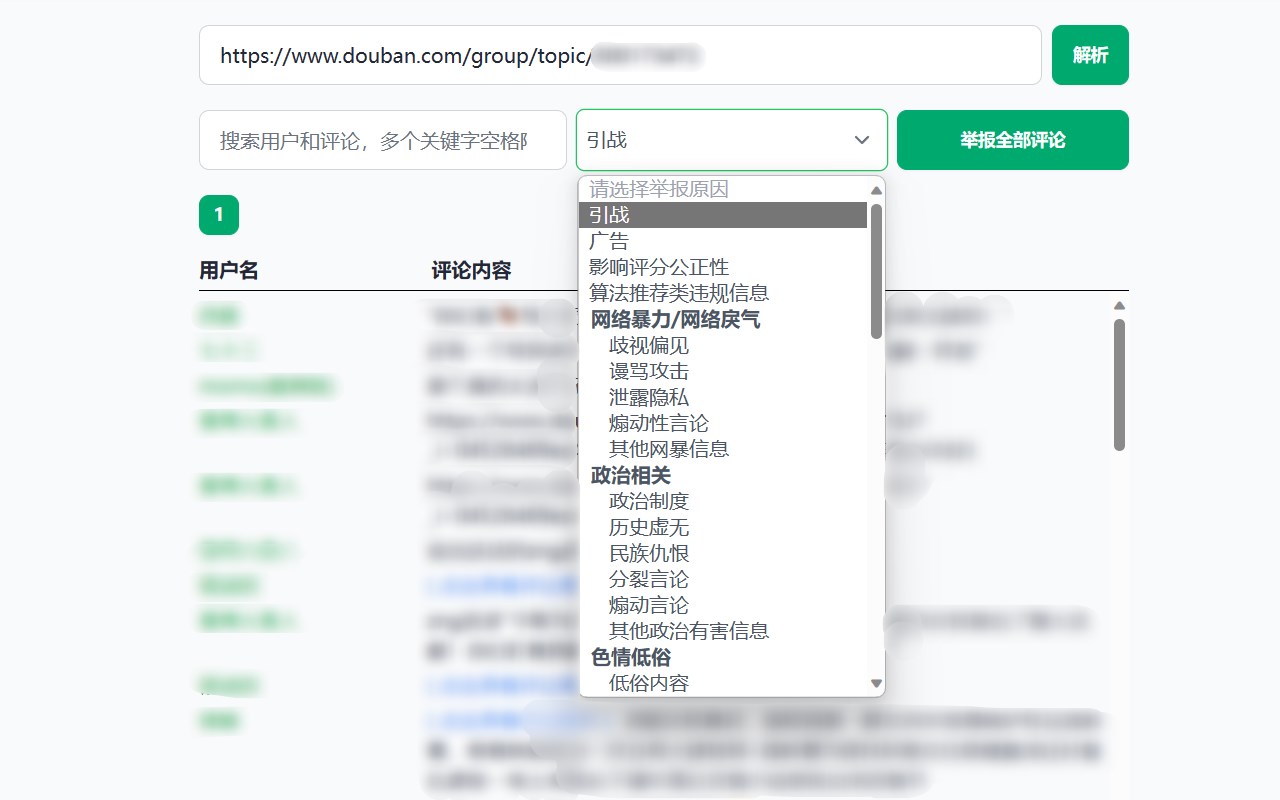Click the 用户名 column header

tap(229, 270)
